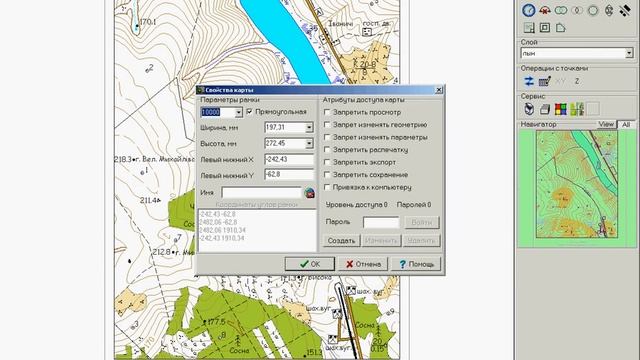640x360 pixels.
Task: Click the blank square icon in Сервис
Action: point(593,109)
